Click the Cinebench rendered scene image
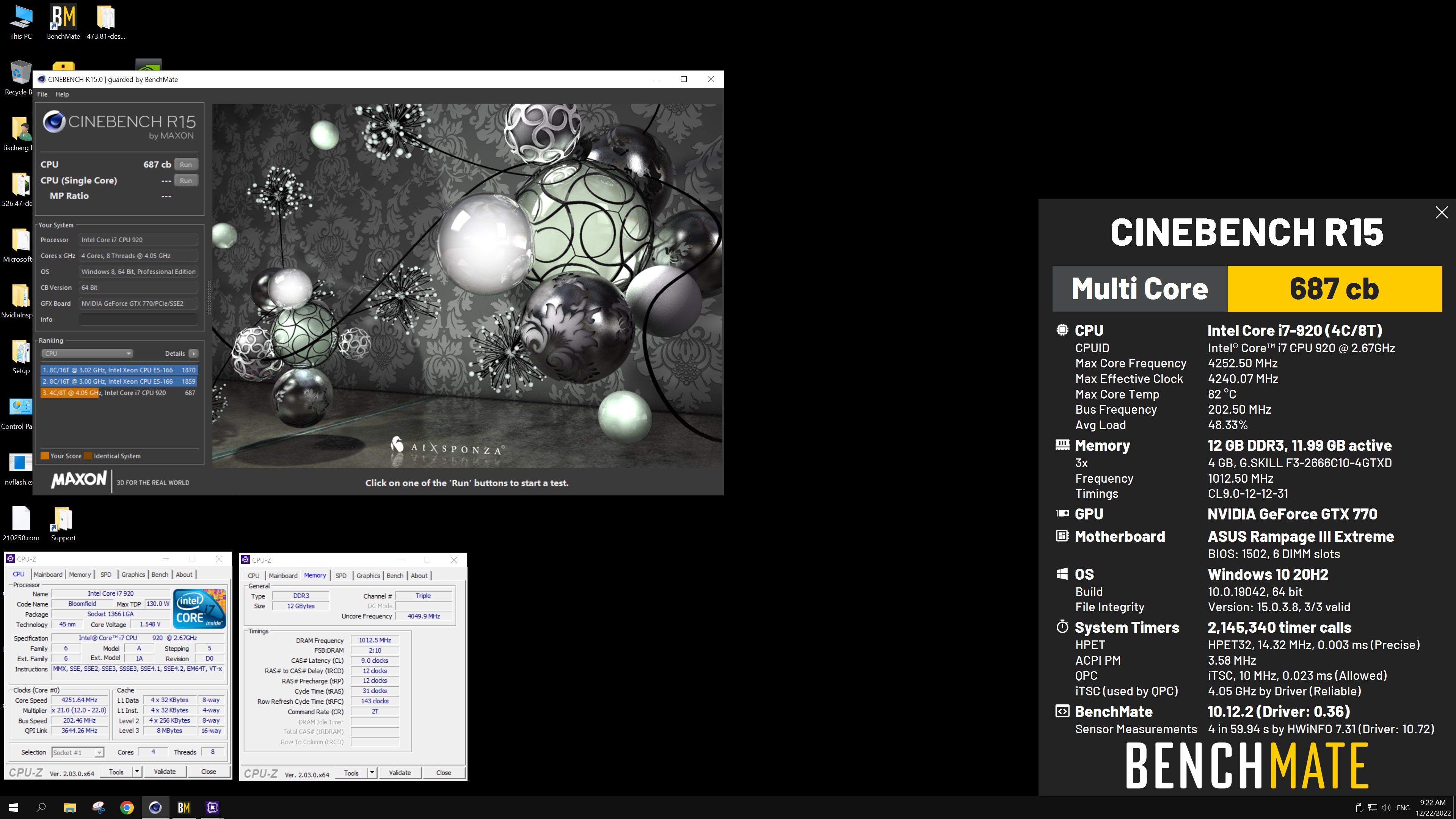The width and height of the screenshot is (1456, 819). point(467,286)
